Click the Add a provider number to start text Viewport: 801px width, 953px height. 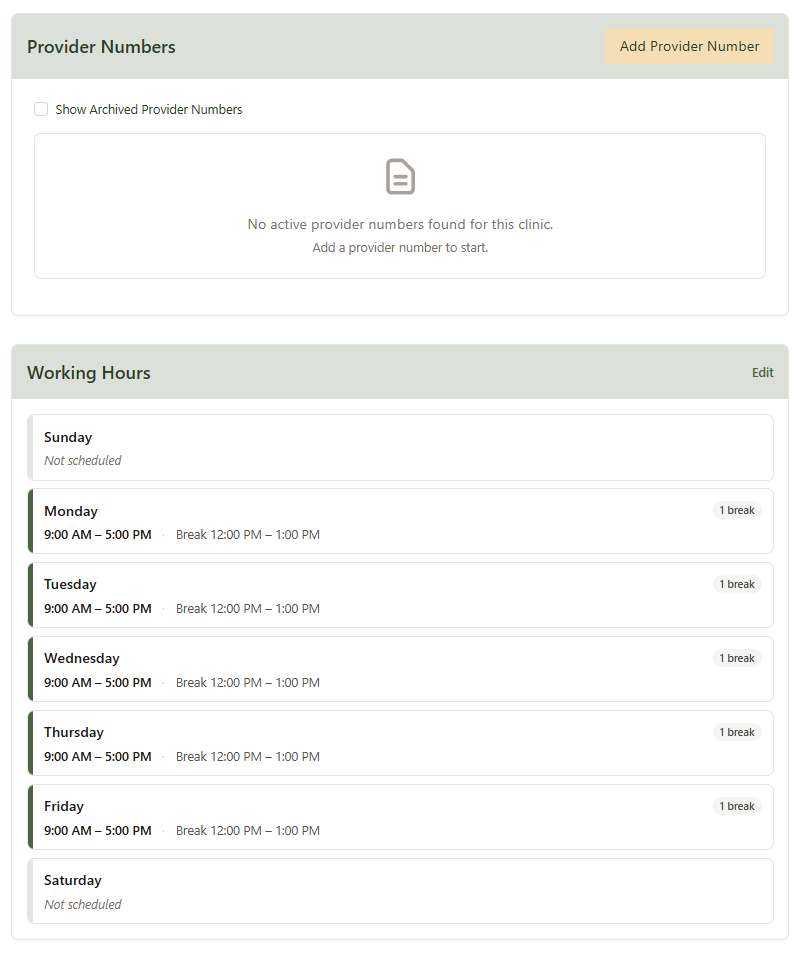point(400,248)
